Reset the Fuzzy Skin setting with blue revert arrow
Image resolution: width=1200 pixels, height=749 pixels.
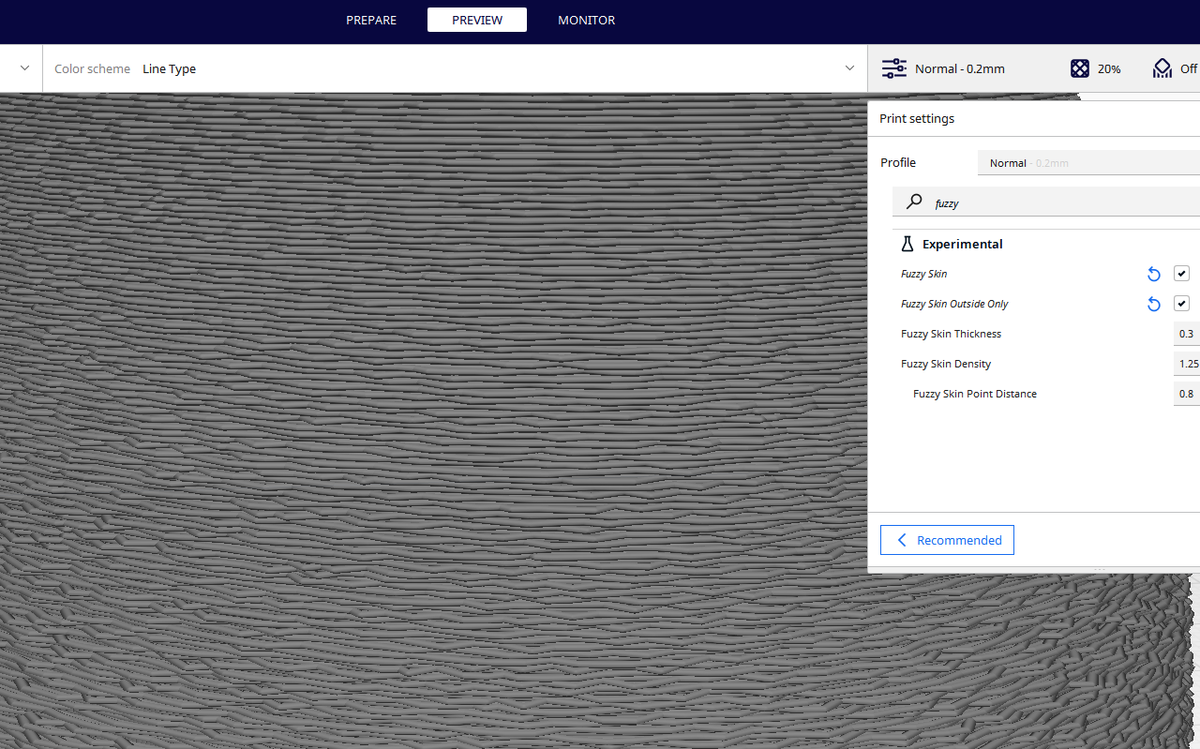pos(1153,273)
